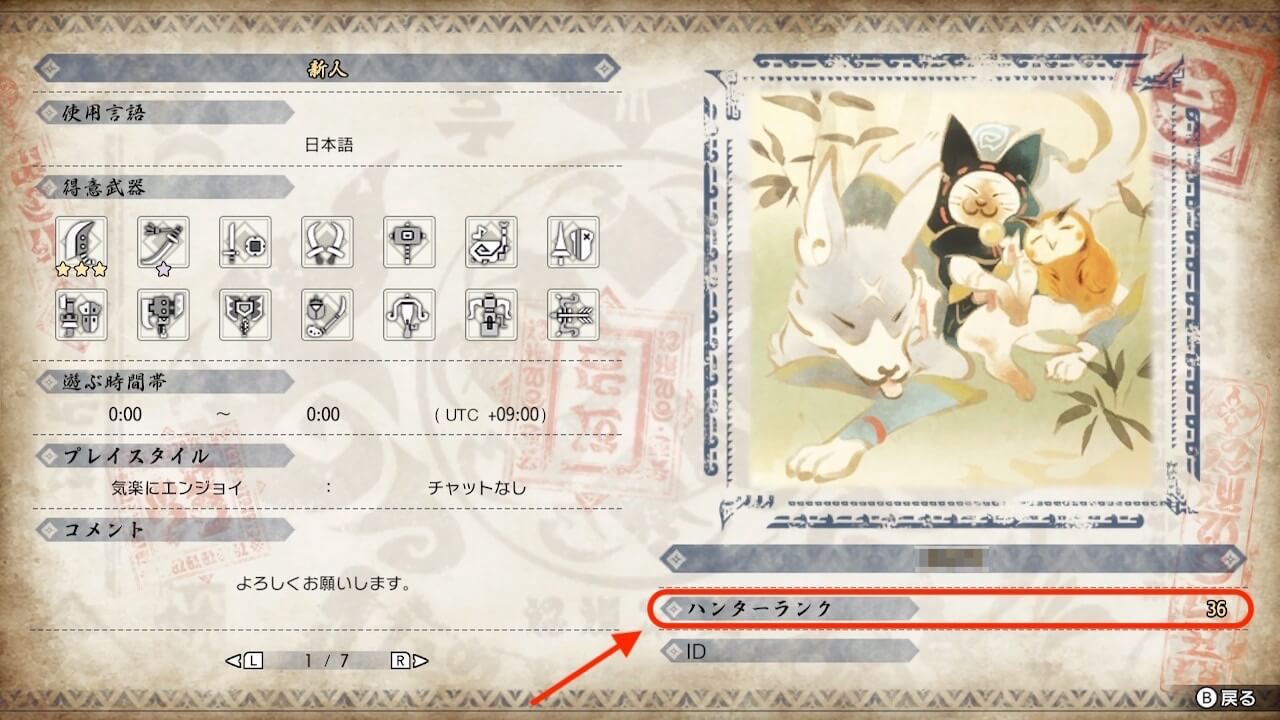Select the ハンターランク row
This screenshot has height=720, width=1280.
click(950, 608)
